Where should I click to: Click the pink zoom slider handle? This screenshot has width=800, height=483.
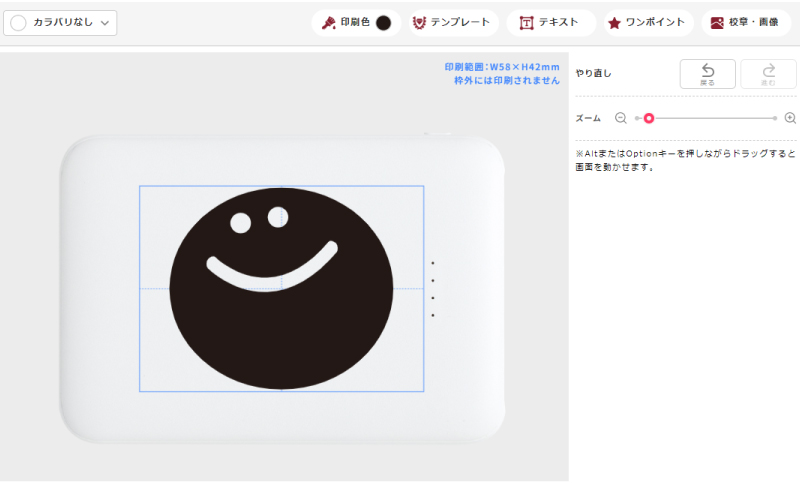[649, 118]
